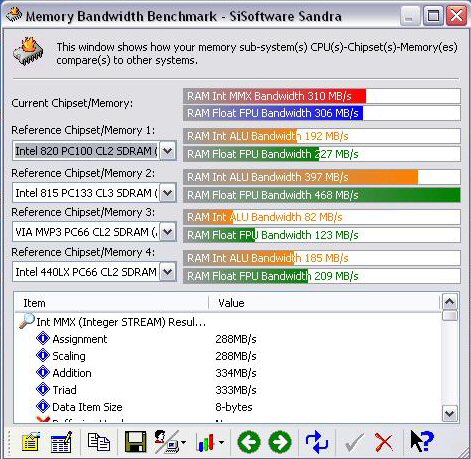The width and height of the screenshot is (471, 459).
Task: Click the 8-bytes value
Action: [x=234, y=407]
